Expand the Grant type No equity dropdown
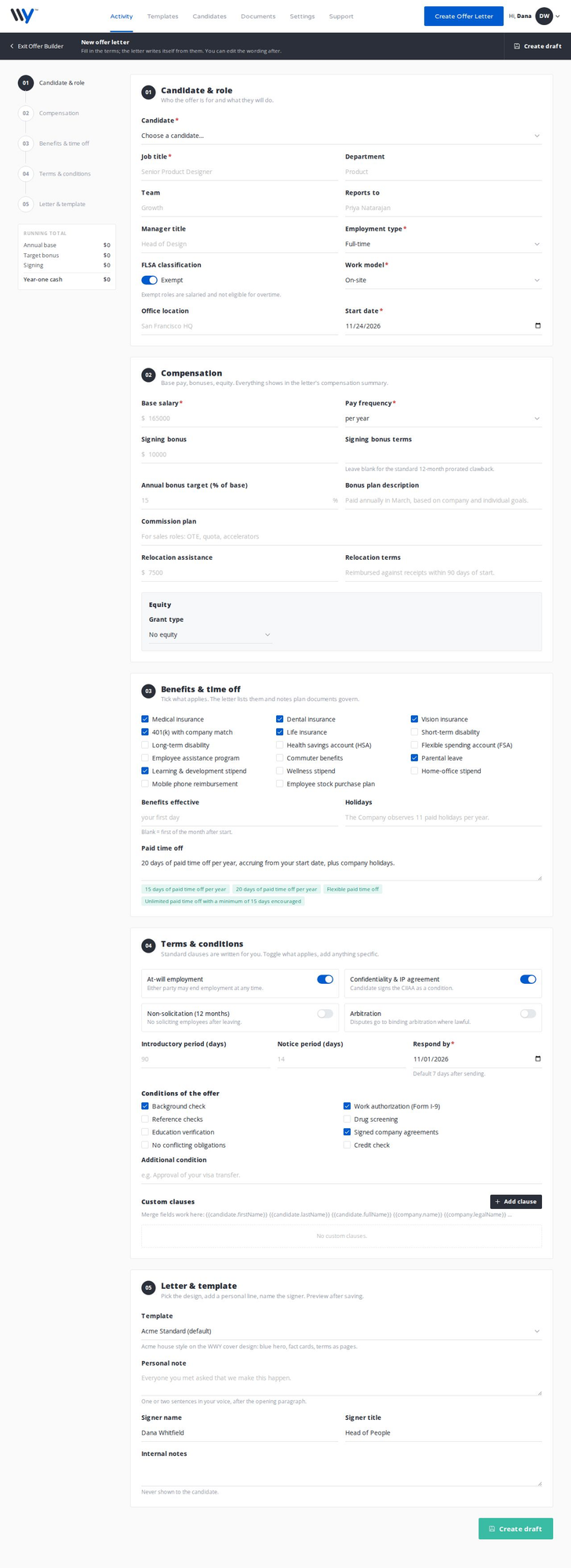The height and width of the screenshot is (1568, 571). click(210, 634)
